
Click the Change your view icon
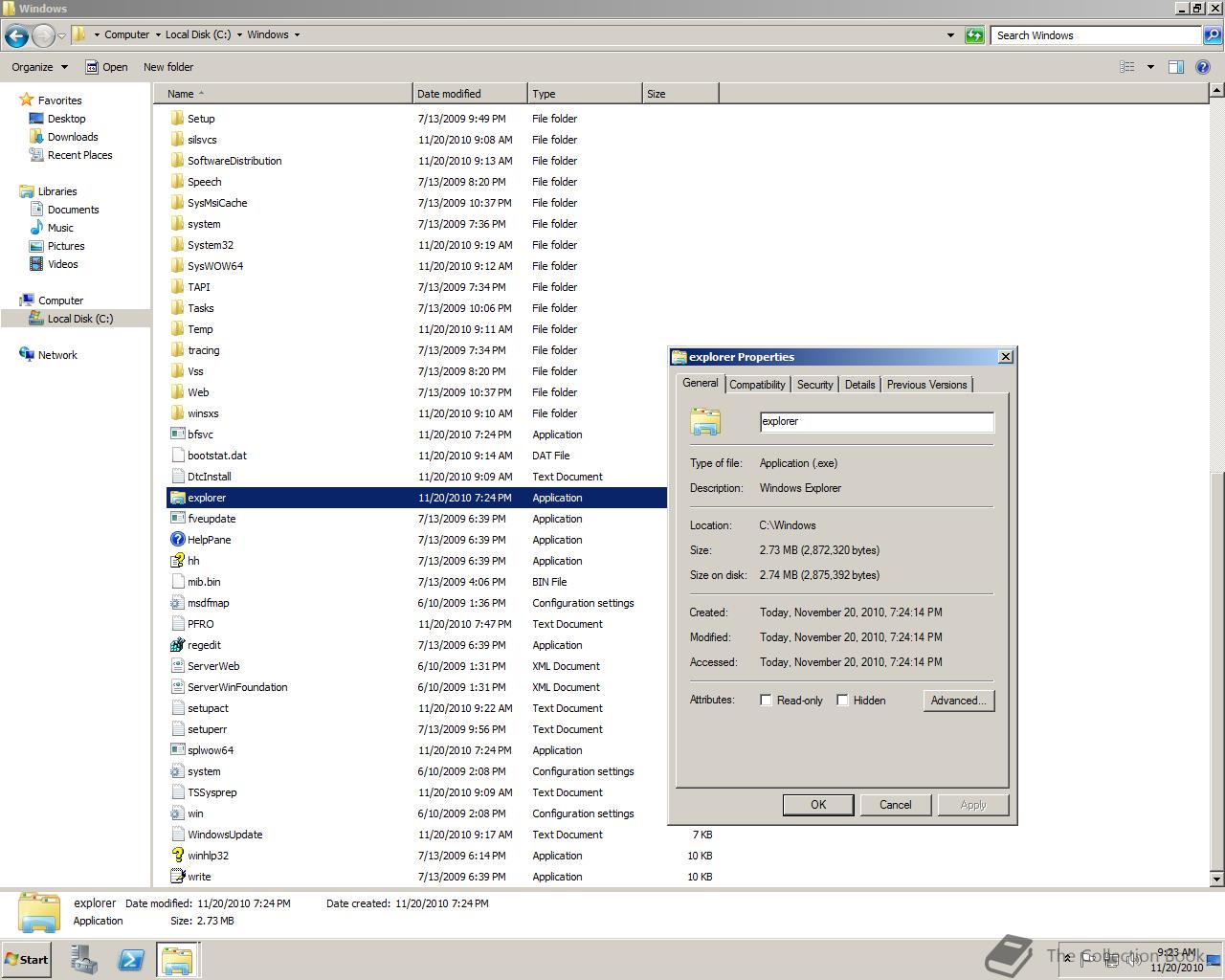tap(1127, 67)
